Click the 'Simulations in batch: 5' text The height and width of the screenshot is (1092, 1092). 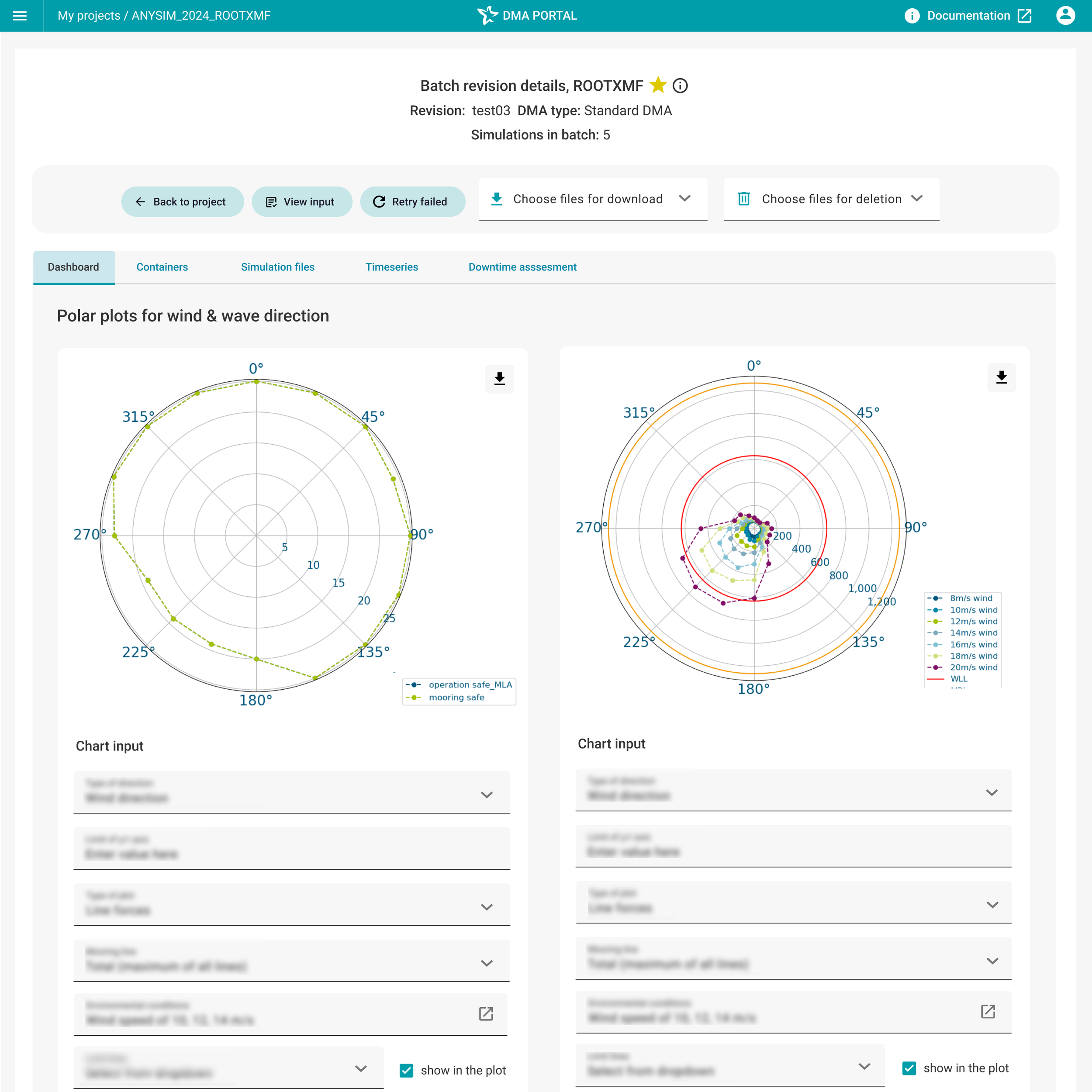[540, 135]
